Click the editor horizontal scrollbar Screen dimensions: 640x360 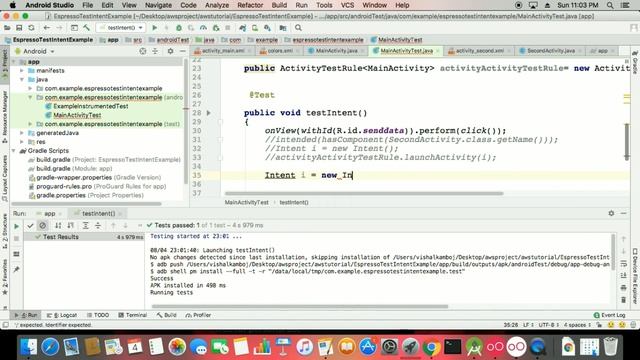tap(364, 193)
